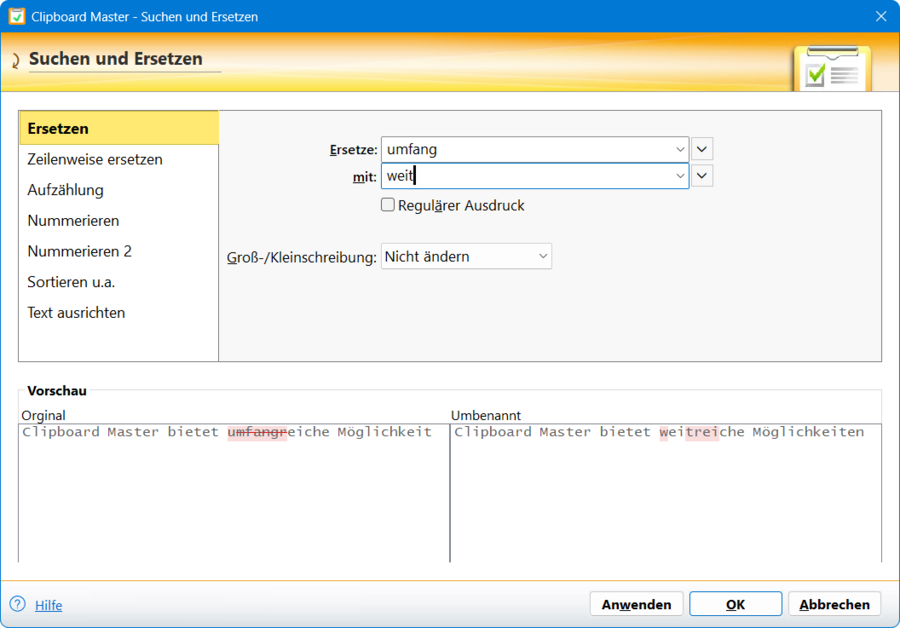The width and height of the screenshot is (900, 628).
Task: Click the help question mark icon
Action: (18, 604)
